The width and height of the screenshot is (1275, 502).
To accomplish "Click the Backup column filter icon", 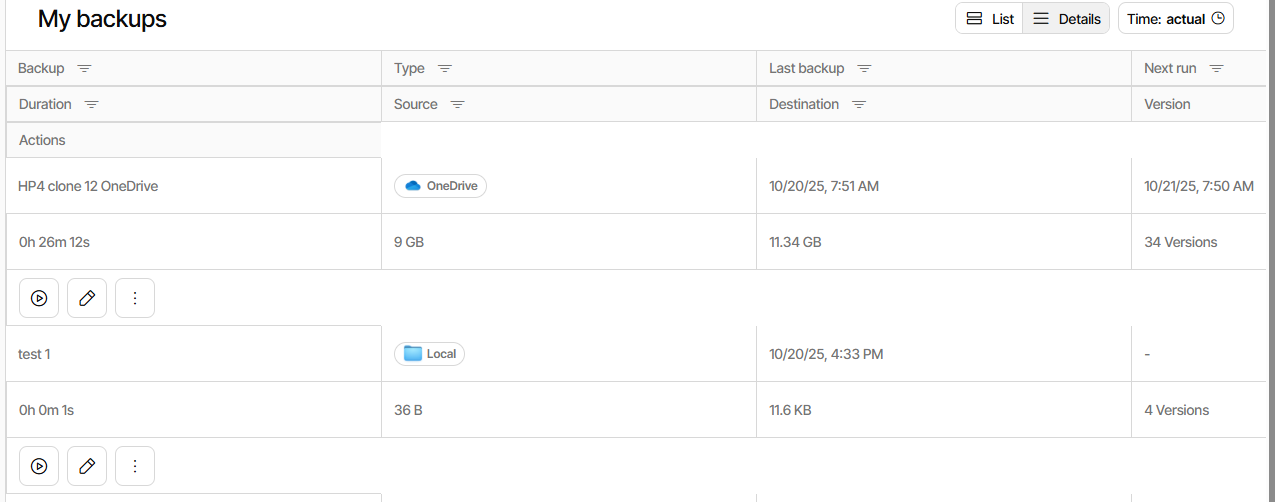I will (x=85, y=69).
